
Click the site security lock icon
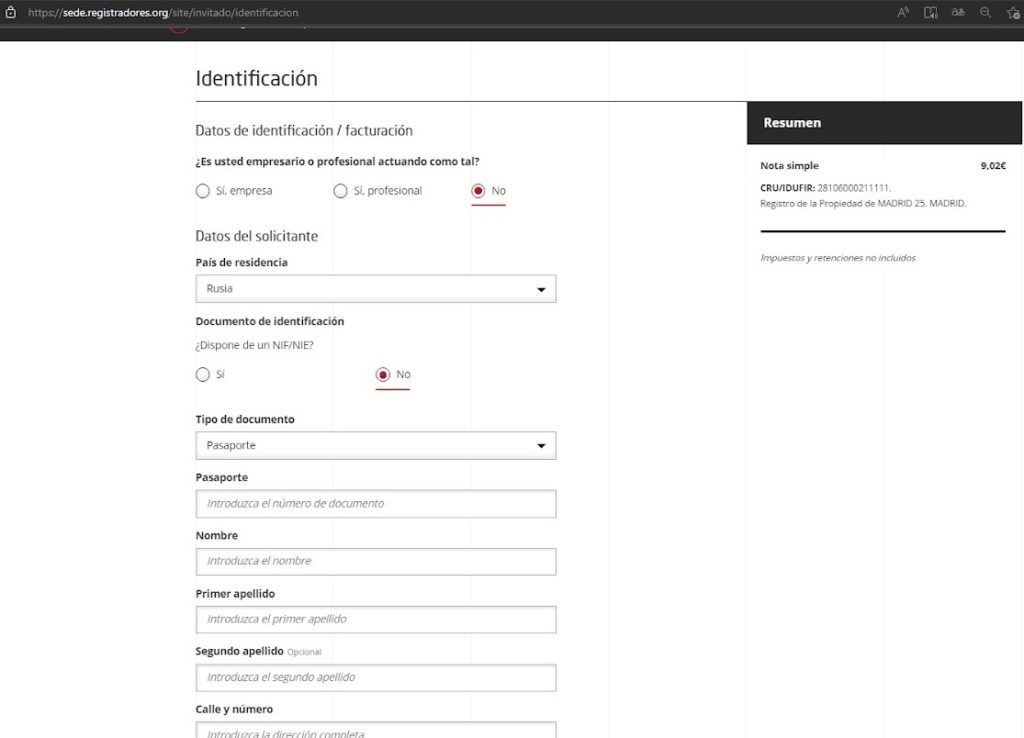tap(11, 12)
